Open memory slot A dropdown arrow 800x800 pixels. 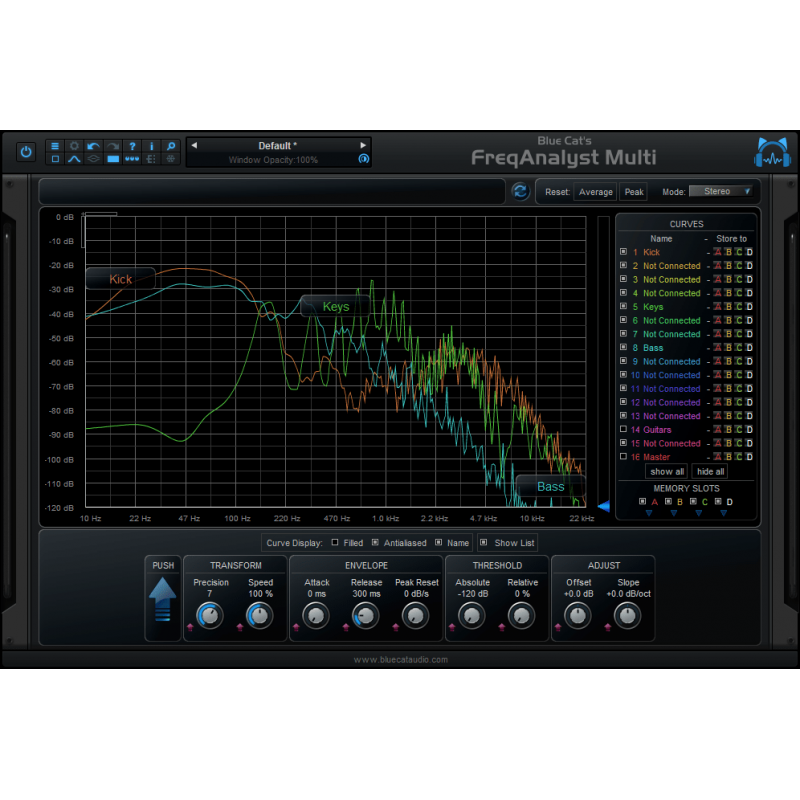point(649,512)
